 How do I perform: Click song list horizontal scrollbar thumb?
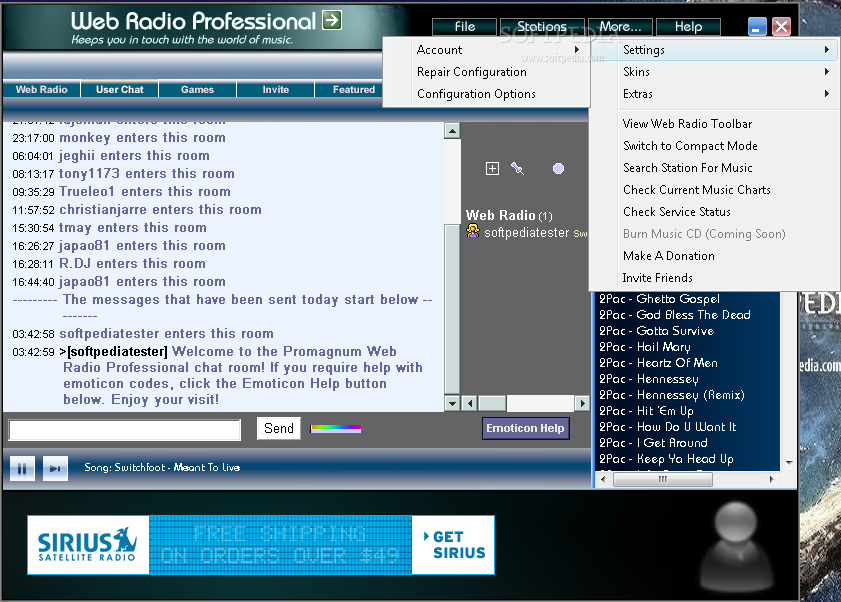(663, 479)
